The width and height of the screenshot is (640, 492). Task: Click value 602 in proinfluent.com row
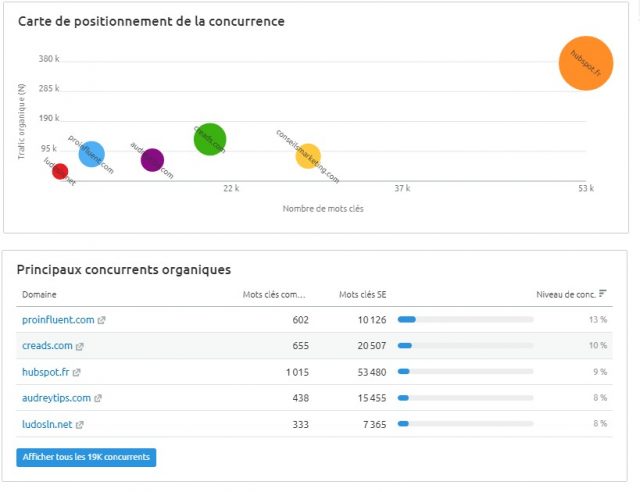pos(300,320)
